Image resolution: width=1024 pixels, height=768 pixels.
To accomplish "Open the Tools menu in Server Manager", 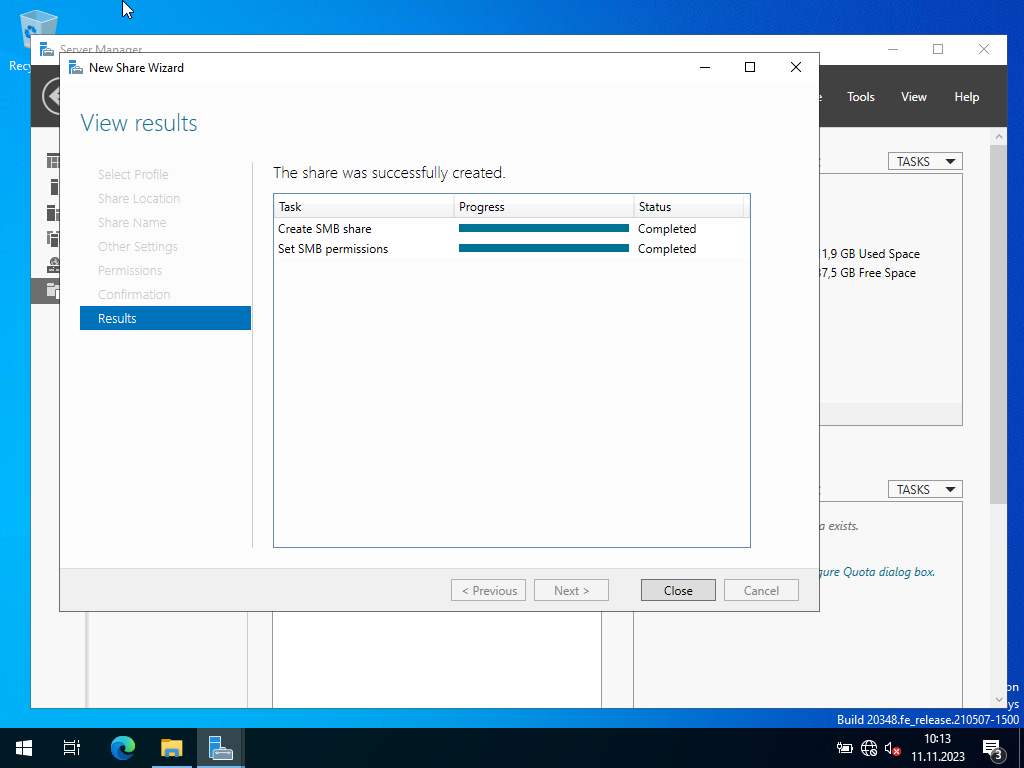I will tap(860, 97).
